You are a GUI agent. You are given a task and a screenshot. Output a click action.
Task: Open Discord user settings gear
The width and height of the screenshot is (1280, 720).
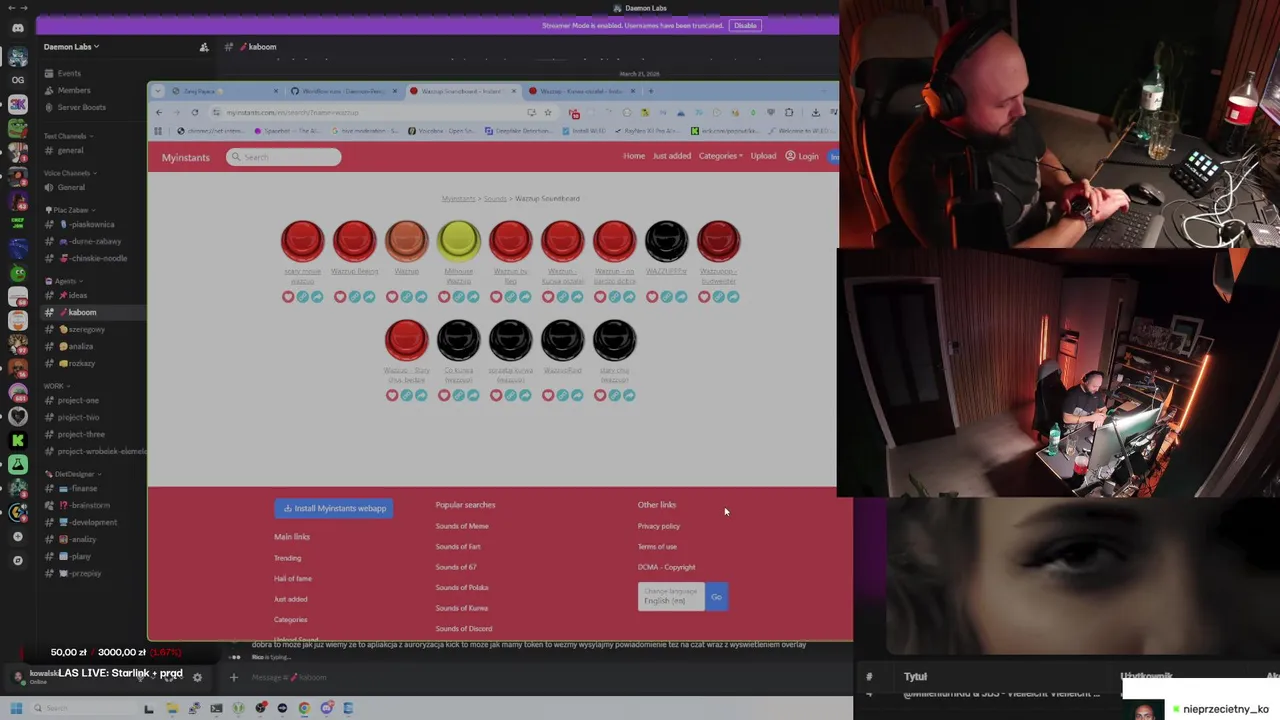[197, 677]
